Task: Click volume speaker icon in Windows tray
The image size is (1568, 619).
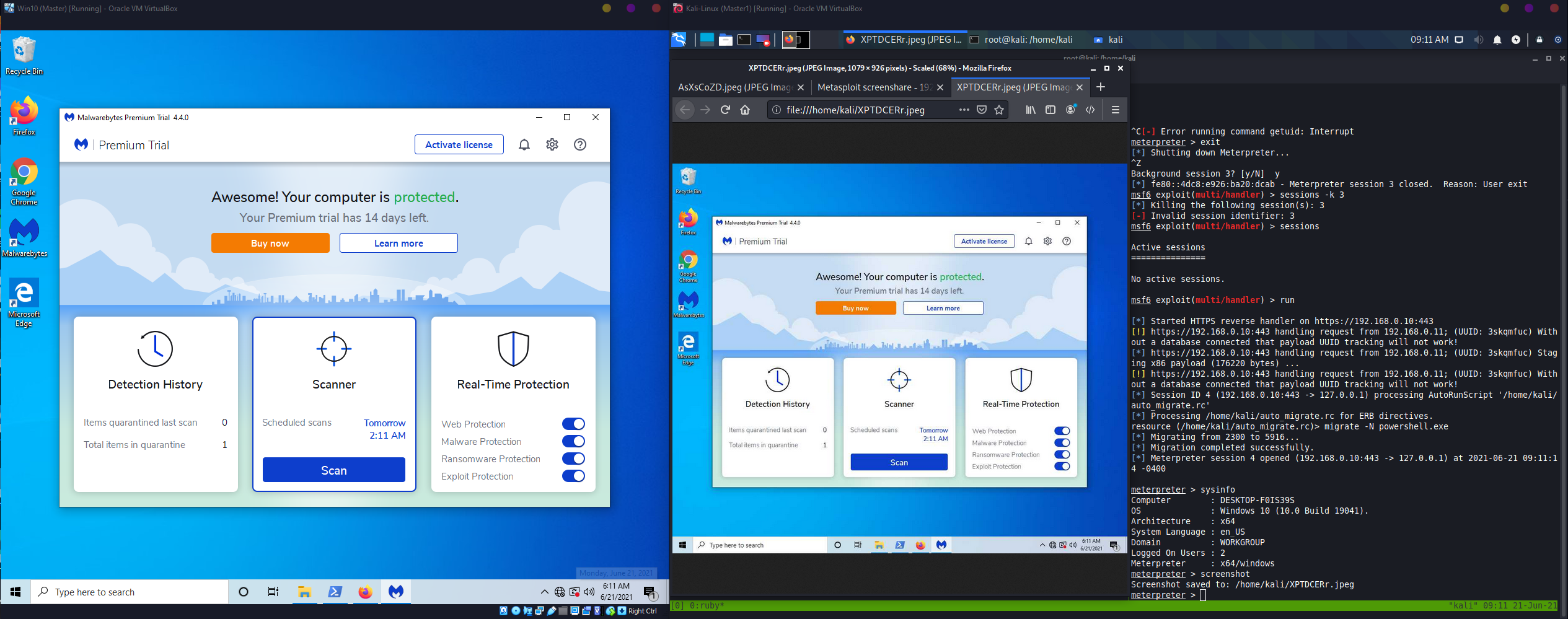Action: click(589, 592)
